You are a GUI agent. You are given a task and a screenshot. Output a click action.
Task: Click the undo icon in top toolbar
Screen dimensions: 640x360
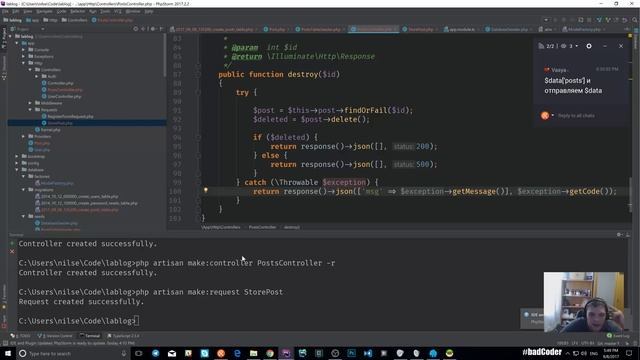tap(624, 20)
